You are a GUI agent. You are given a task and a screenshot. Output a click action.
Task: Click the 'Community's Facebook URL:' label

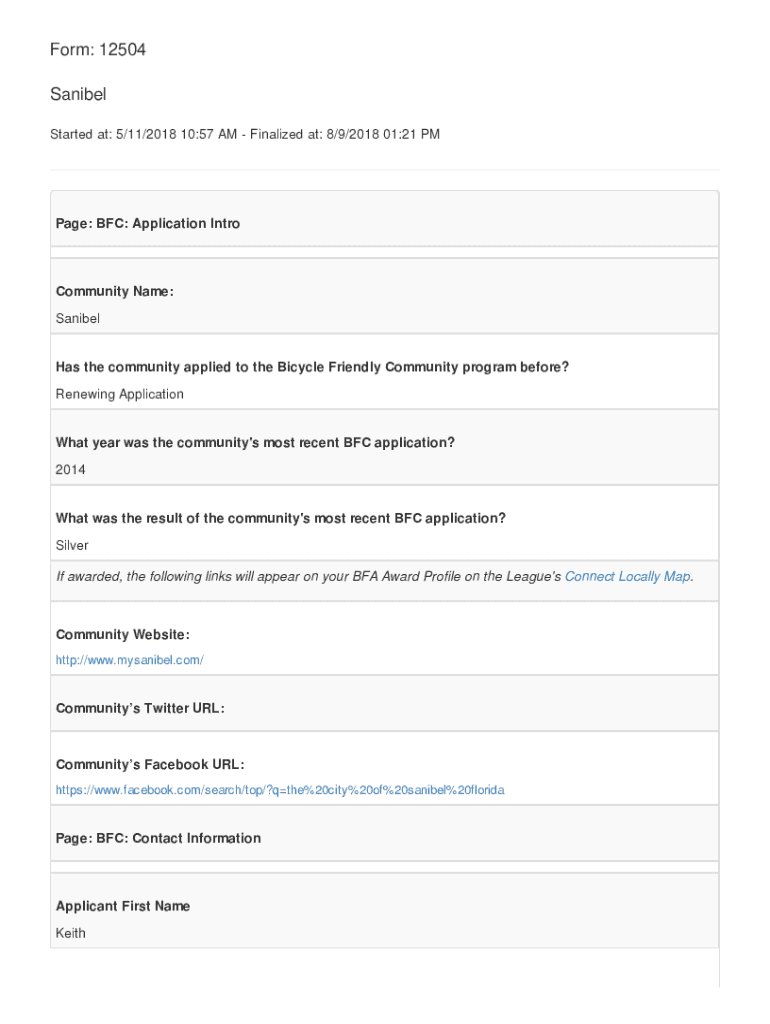point(150,764)
